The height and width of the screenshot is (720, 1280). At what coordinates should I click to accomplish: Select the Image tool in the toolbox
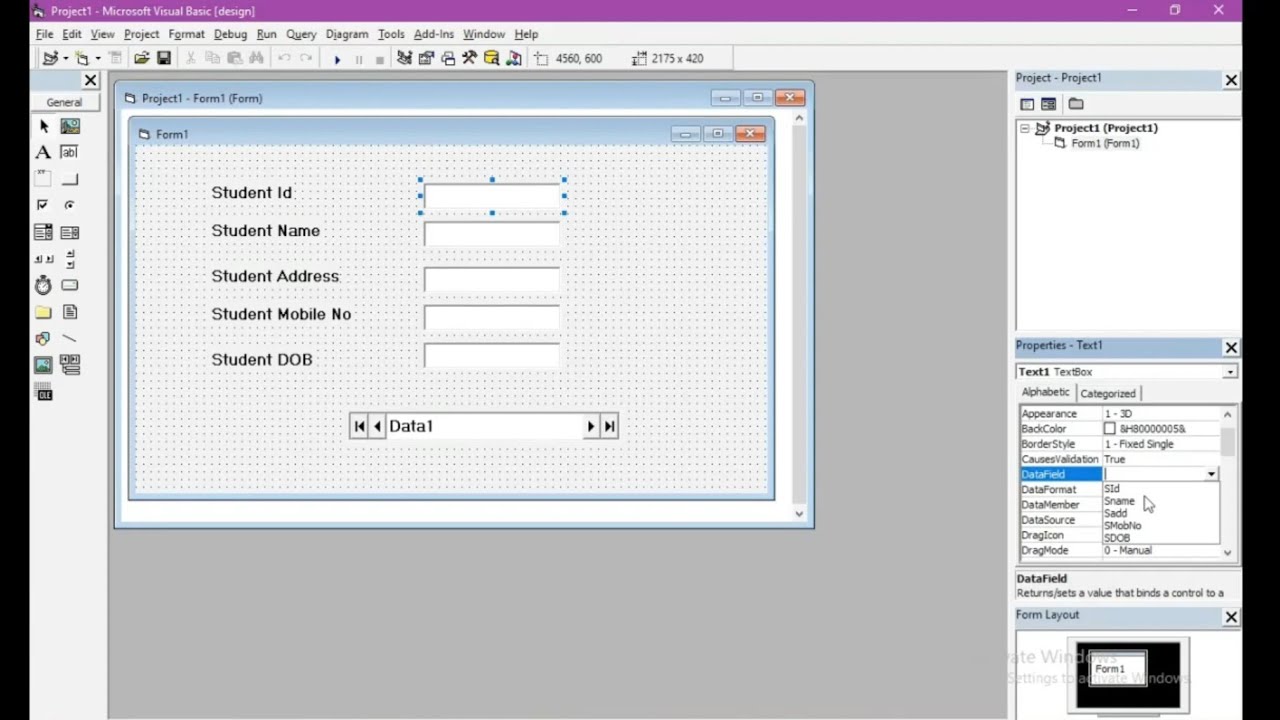click(43, 365)
